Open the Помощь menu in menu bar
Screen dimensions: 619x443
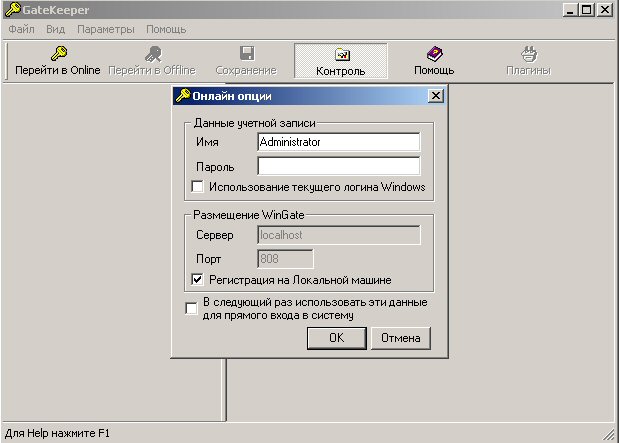tap(166, 30)
